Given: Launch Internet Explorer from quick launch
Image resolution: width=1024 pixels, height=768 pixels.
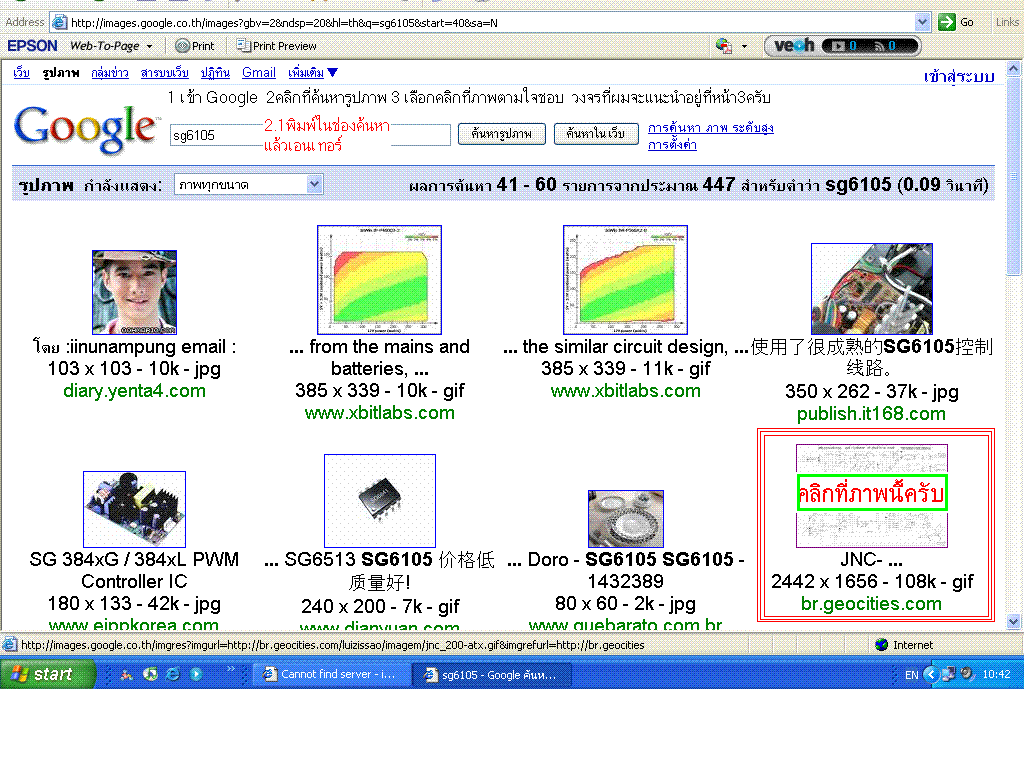Looking at the screenshot, I should [173, 674].
